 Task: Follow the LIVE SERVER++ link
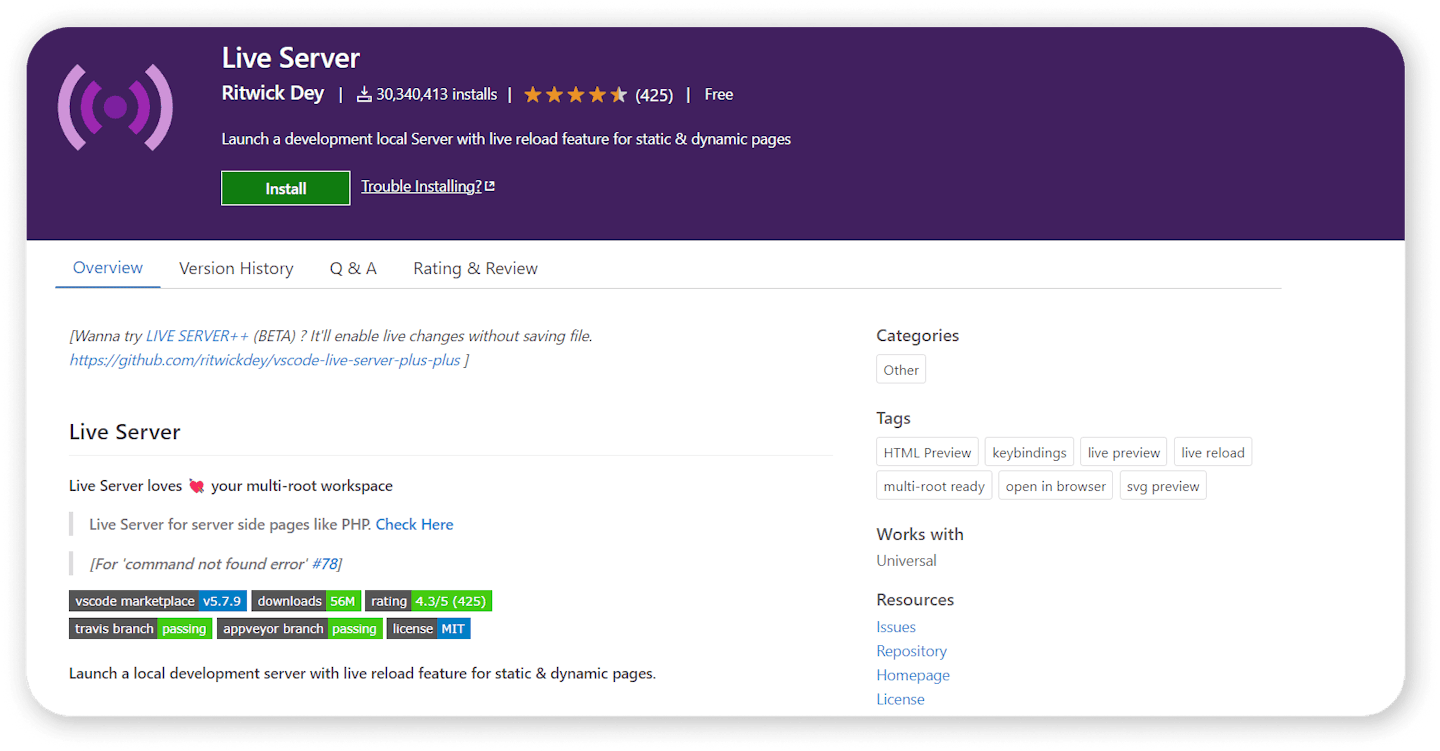tap(197, 336)
